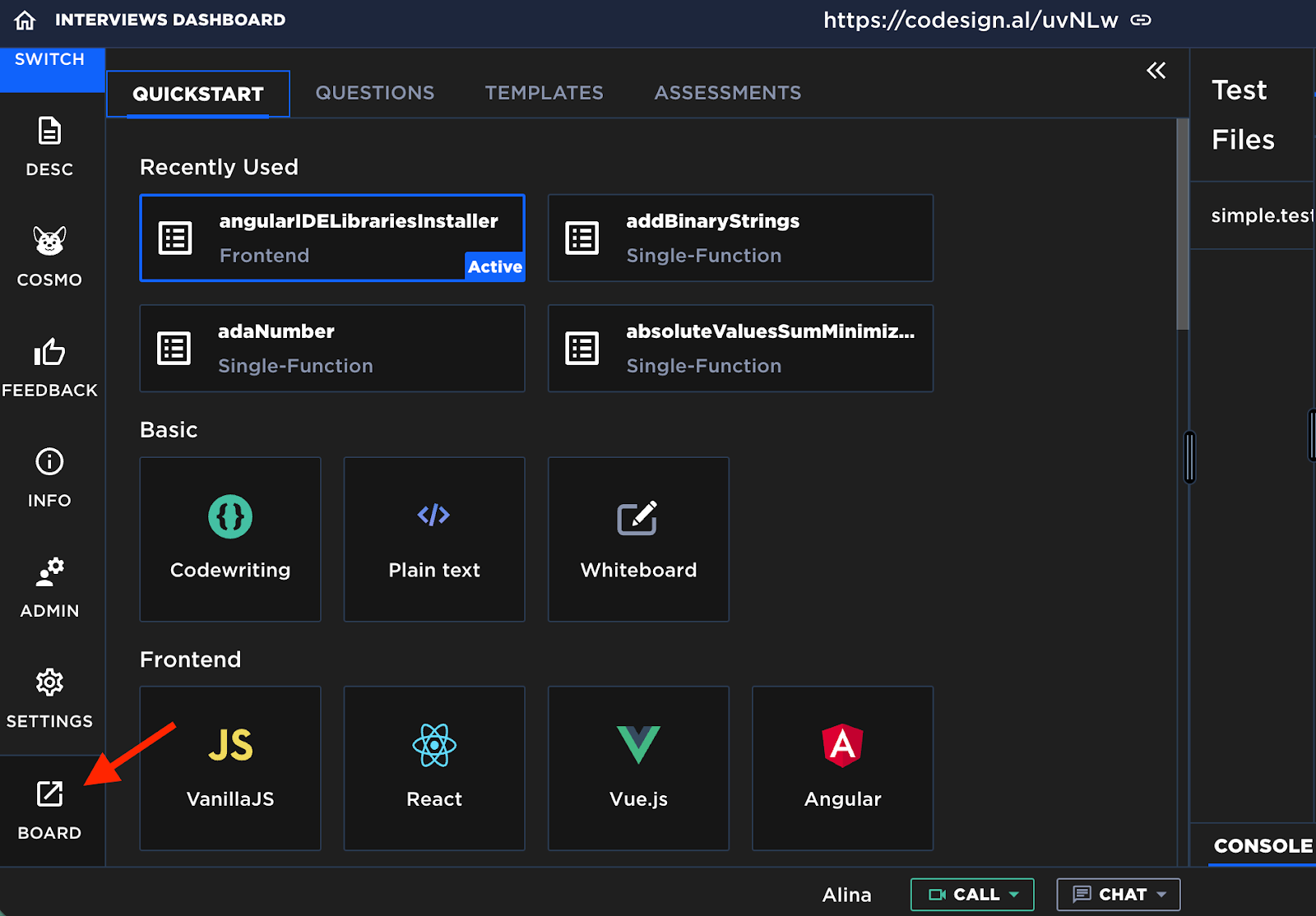Screen dimensions: 1316x916
Task: Switch to the Questions tab
Action: [375, 93]
